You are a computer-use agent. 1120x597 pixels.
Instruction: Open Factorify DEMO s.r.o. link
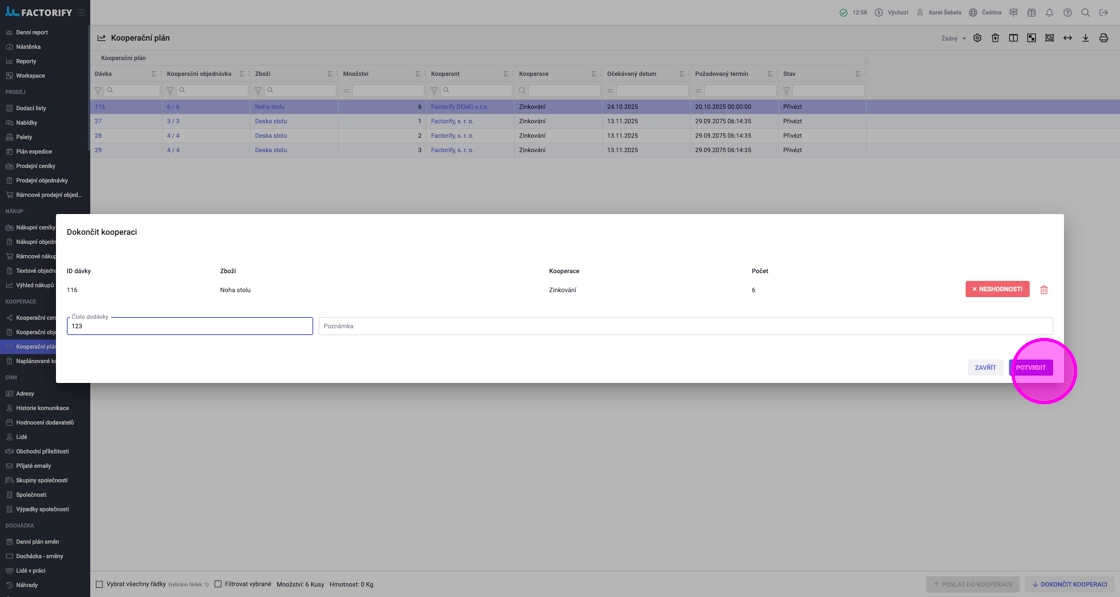pyautogui.click(x=459, y=106)
